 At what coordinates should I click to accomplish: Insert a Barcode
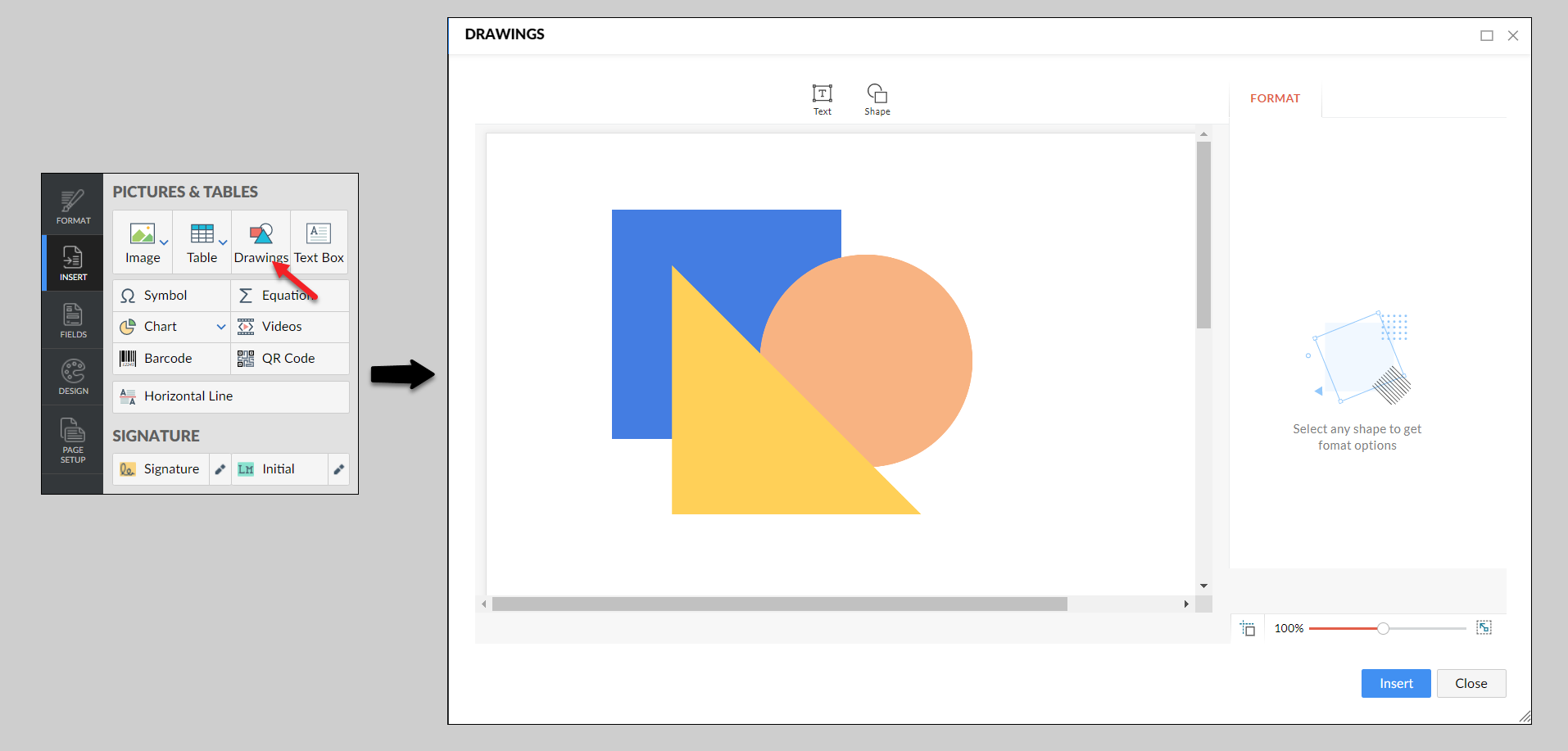click(171, 359)
